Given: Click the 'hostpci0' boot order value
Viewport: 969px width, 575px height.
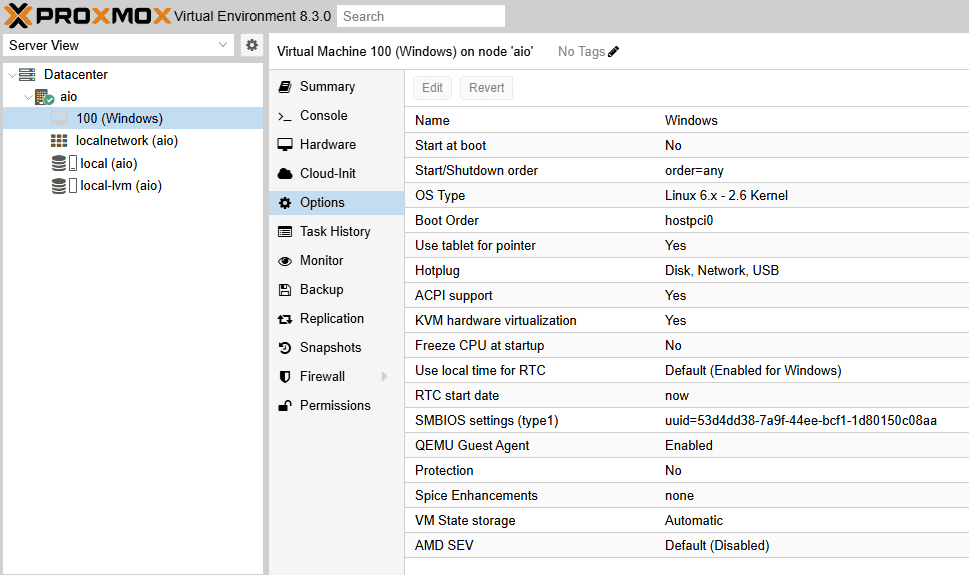Looking at the screenshot, I should [x=689, y=221].
